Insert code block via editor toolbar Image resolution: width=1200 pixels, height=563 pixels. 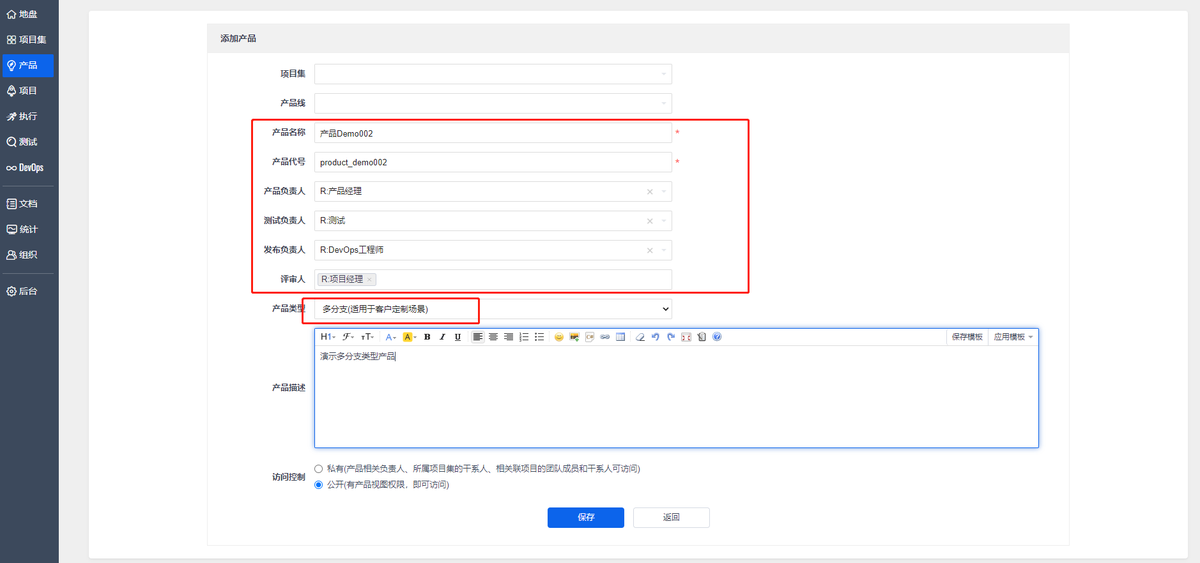click(590, 337)
